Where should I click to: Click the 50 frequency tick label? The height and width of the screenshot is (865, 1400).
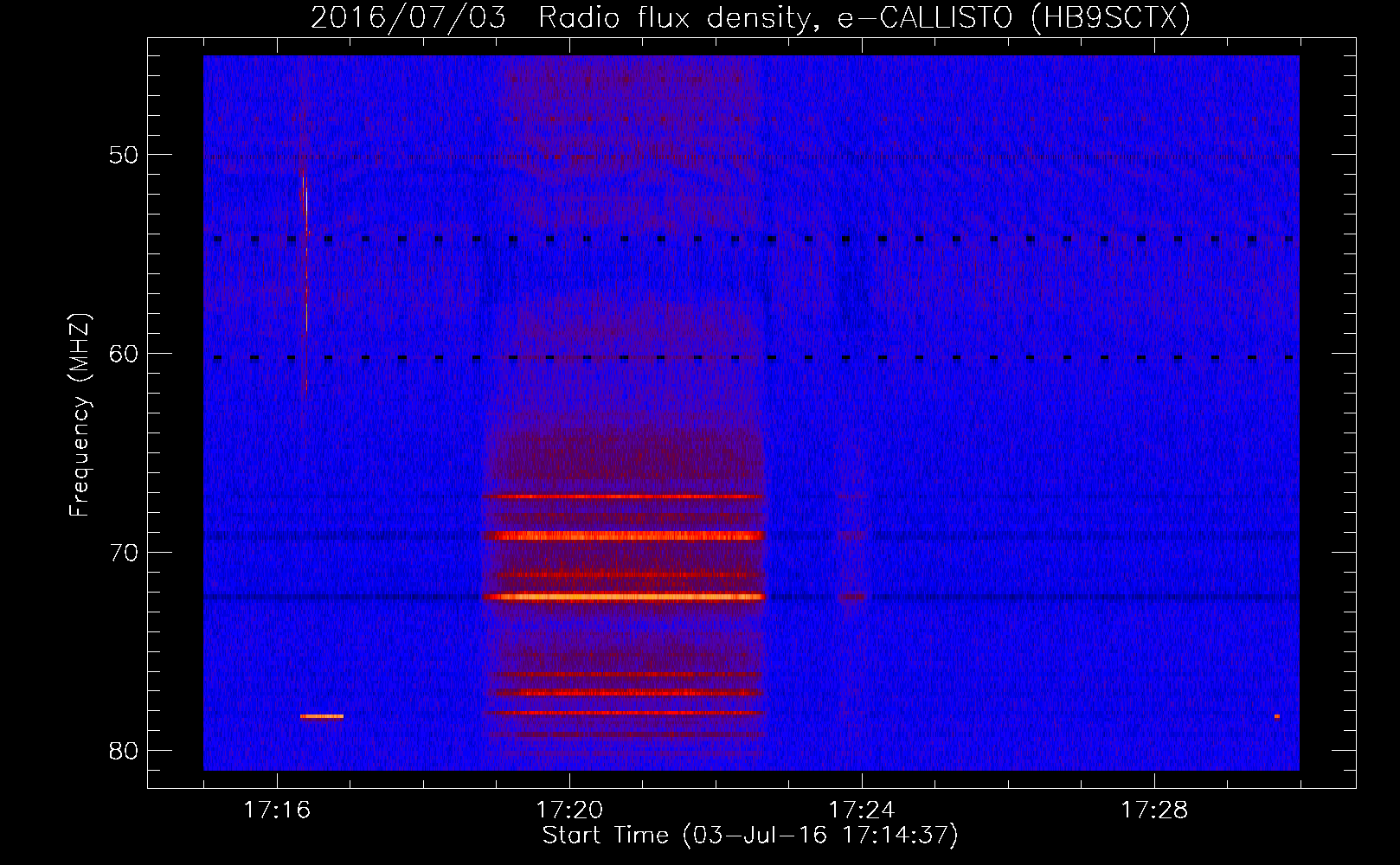[124, 155]
